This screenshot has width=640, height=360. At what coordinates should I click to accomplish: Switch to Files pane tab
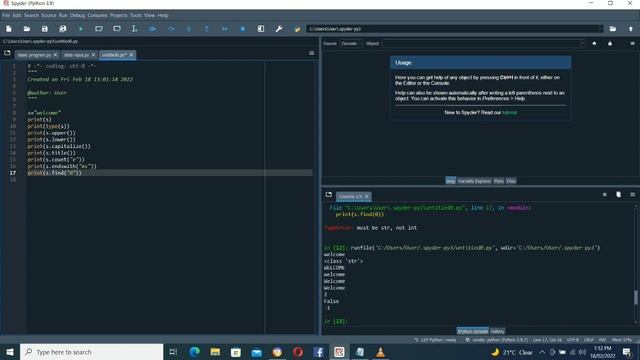click(511, 181)
